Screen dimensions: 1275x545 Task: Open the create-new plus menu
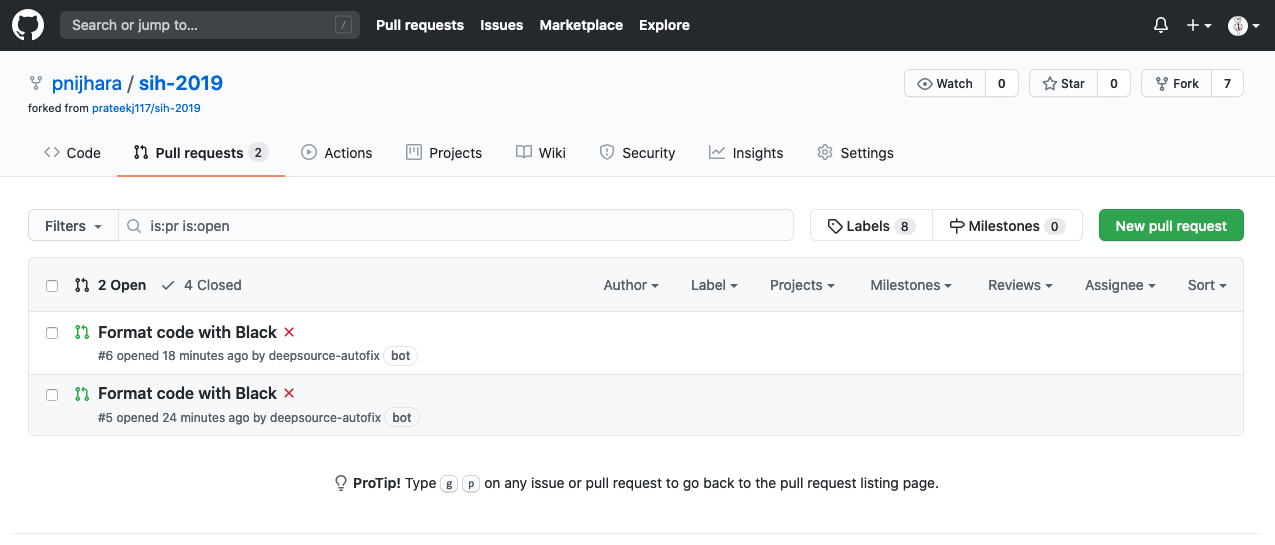tap(1198, 25)
